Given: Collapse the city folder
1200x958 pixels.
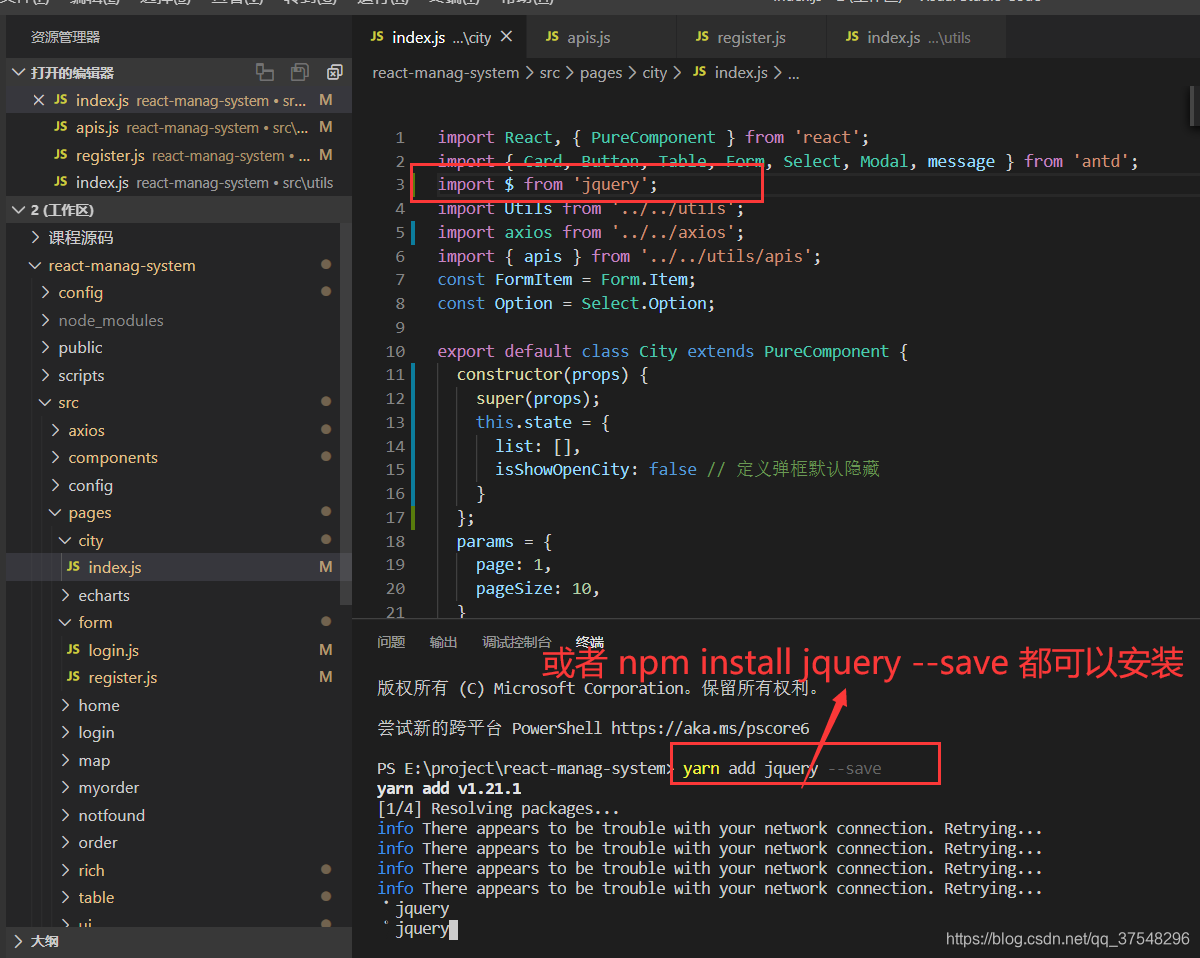Looking at the screenshot, I should [66, 540].
